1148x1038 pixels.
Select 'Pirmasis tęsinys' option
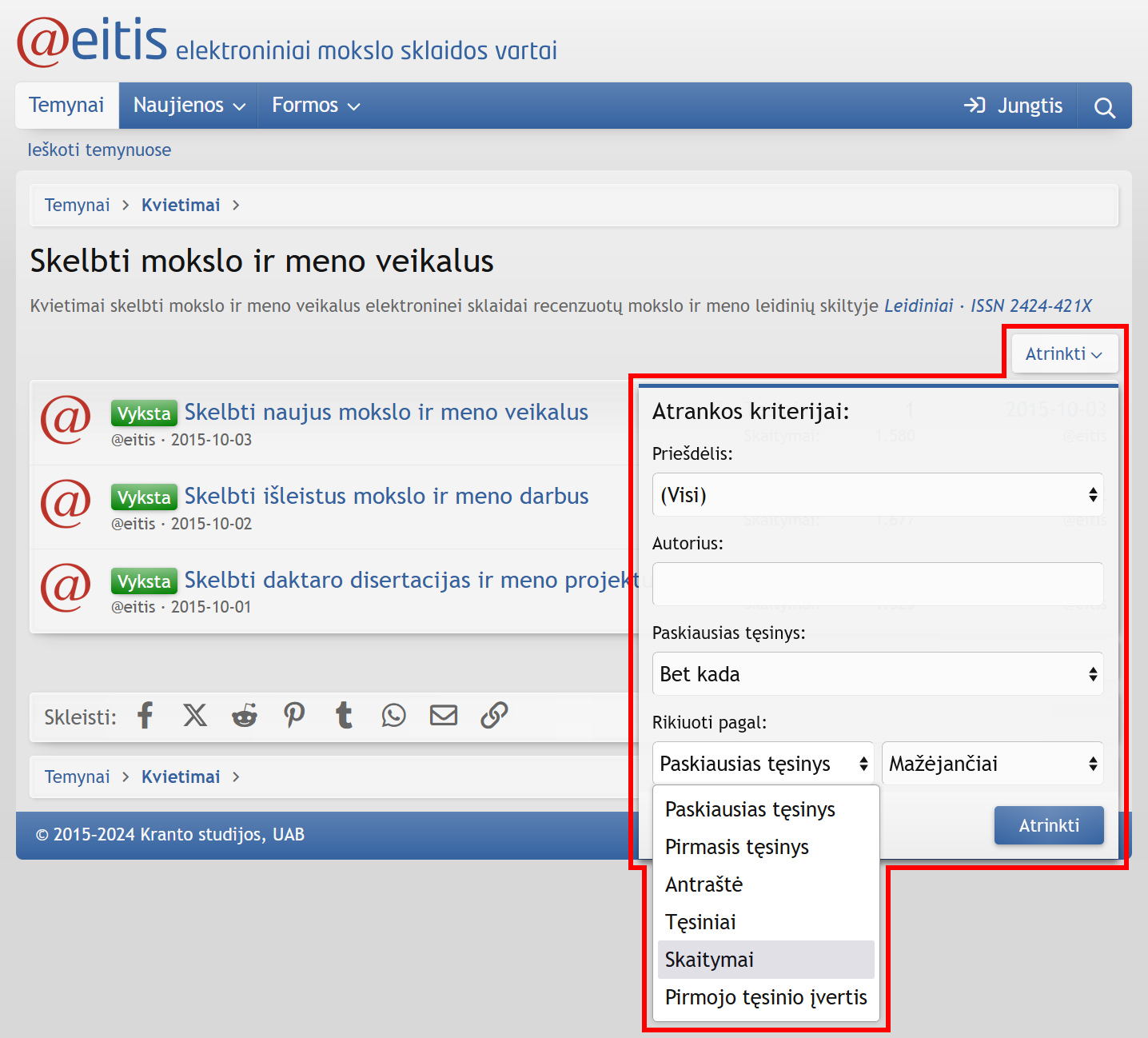[766, 847]
